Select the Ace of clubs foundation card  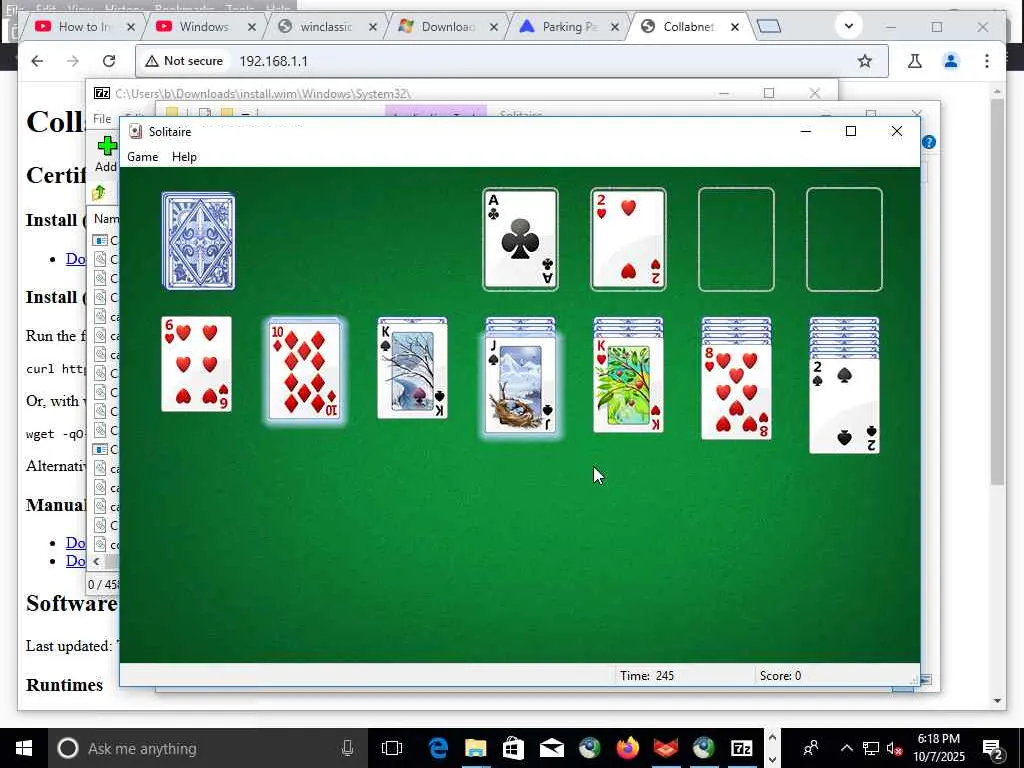click(520, 239)
